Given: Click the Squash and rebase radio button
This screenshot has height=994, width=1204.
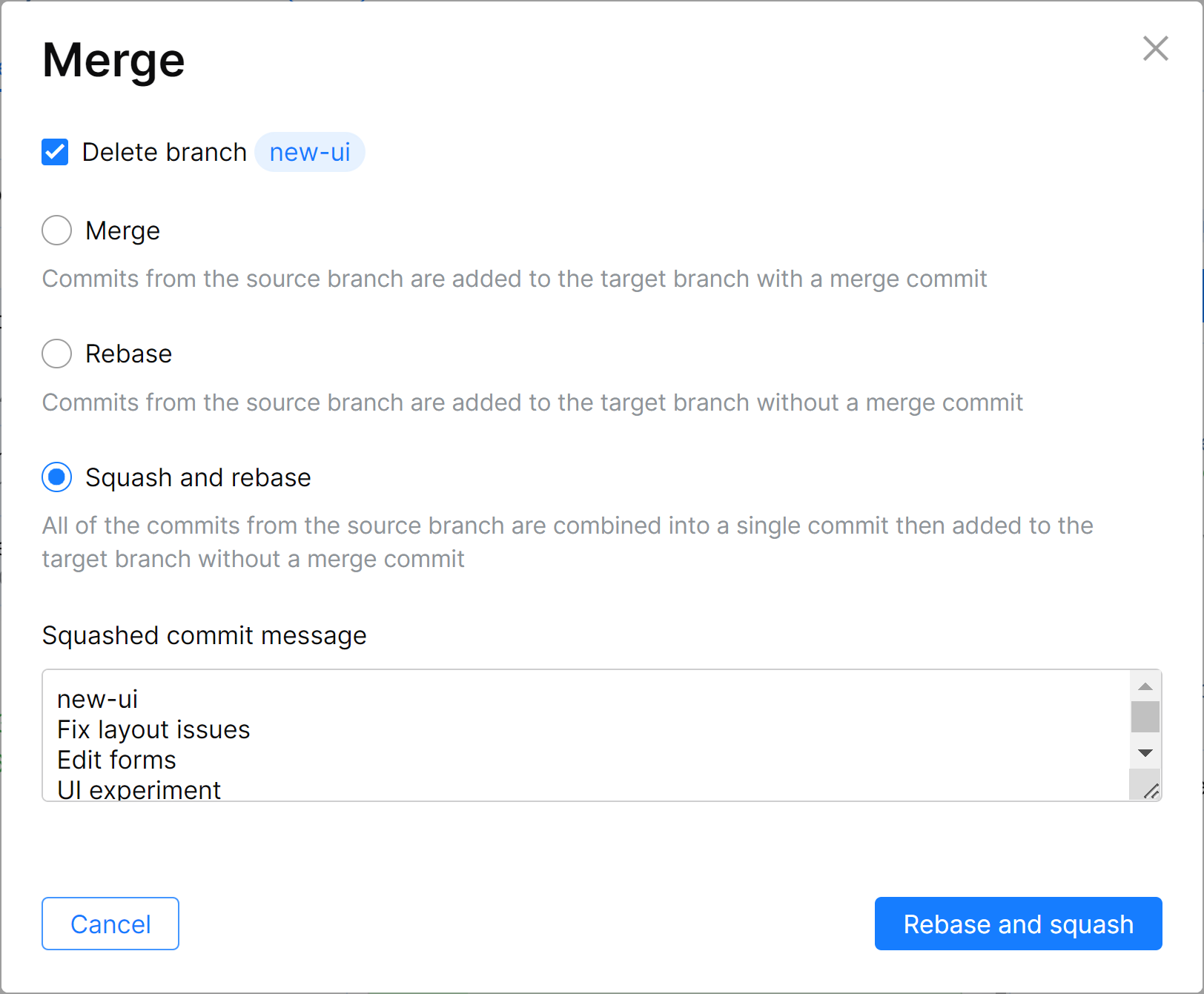Looking at the screenshot, I should pyautogui.click(x=57, y=477).
